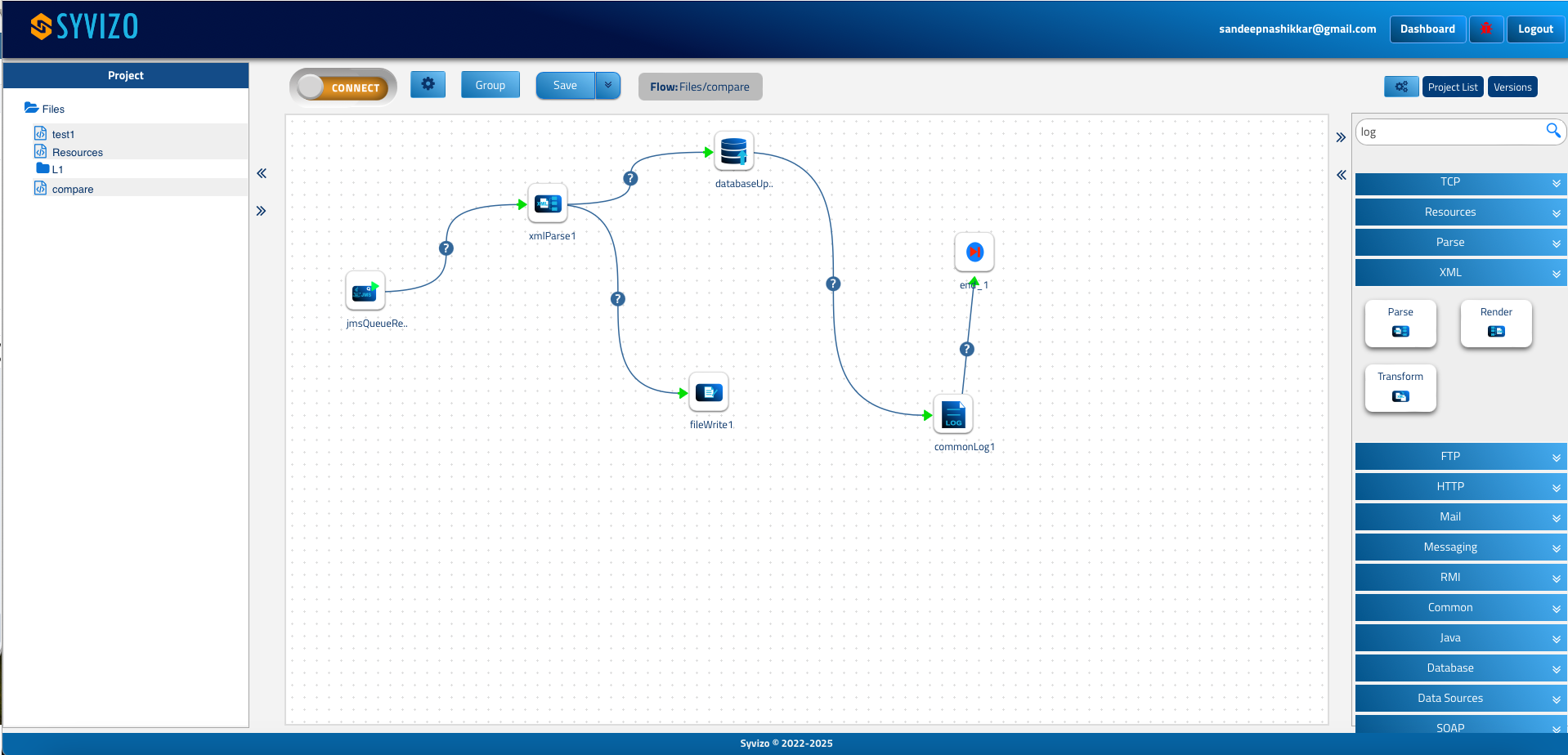The image size is (1568, 755).
Task: Click the end_1 stop node icon
Action: pyautogui.click(x=974, y=252)
